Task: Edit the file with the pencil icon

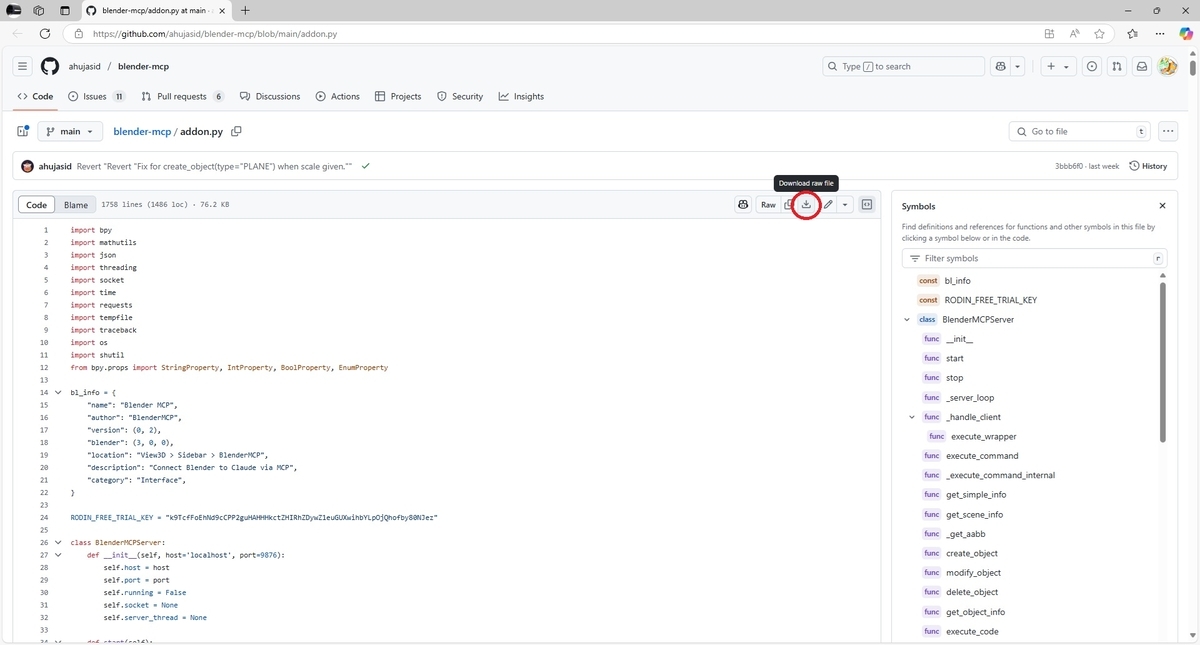Action: 827,204
